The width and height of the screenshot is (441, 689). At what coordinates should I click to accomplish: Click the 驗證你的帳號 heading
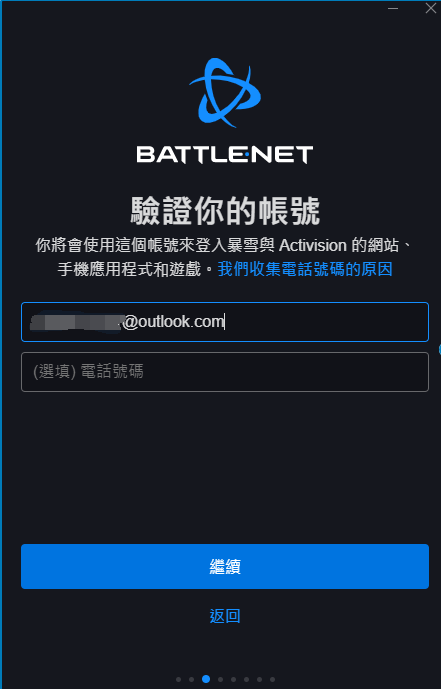coord(225,211)
